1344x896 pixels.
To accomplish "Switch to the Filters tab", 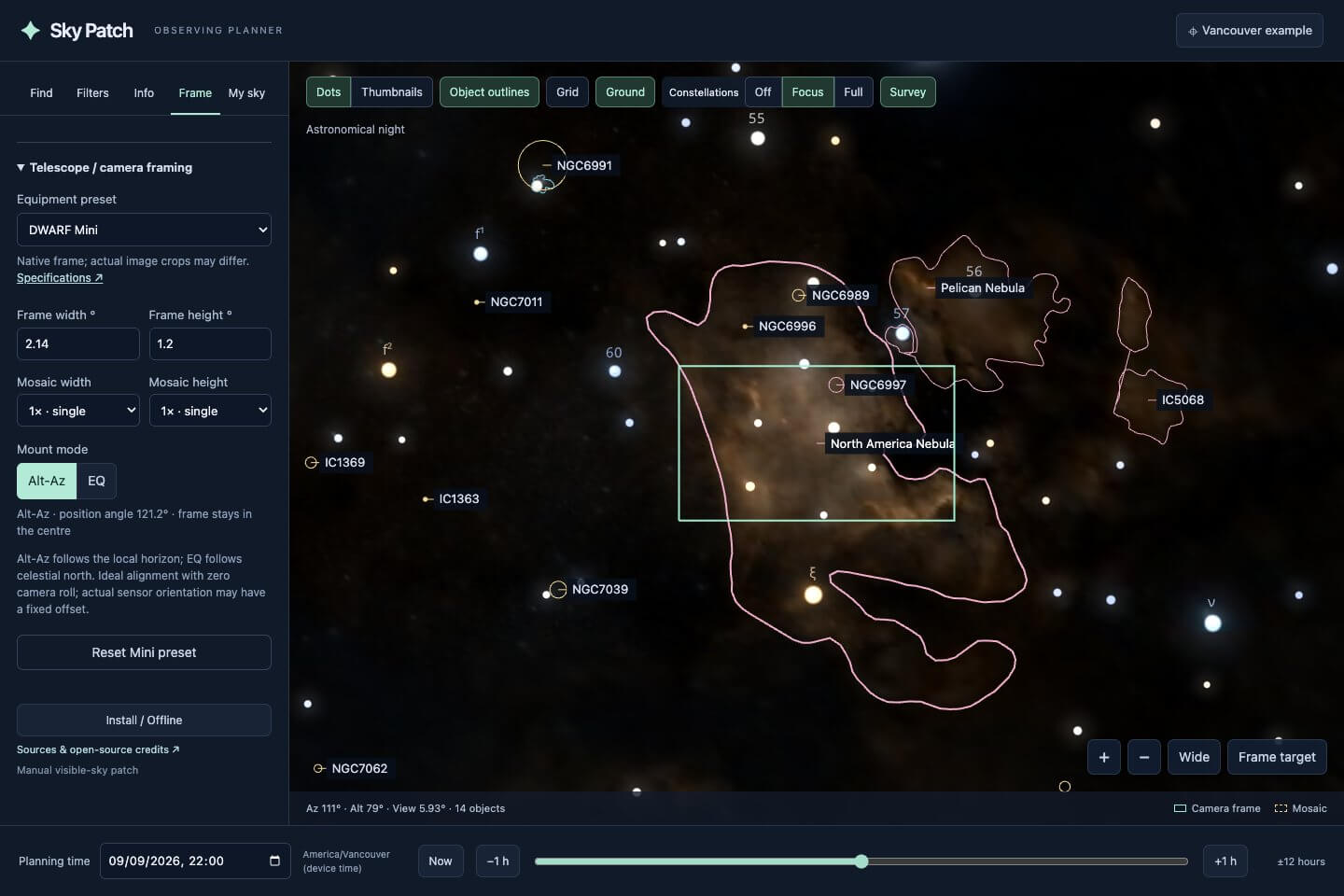I will [x=92, y=92].
